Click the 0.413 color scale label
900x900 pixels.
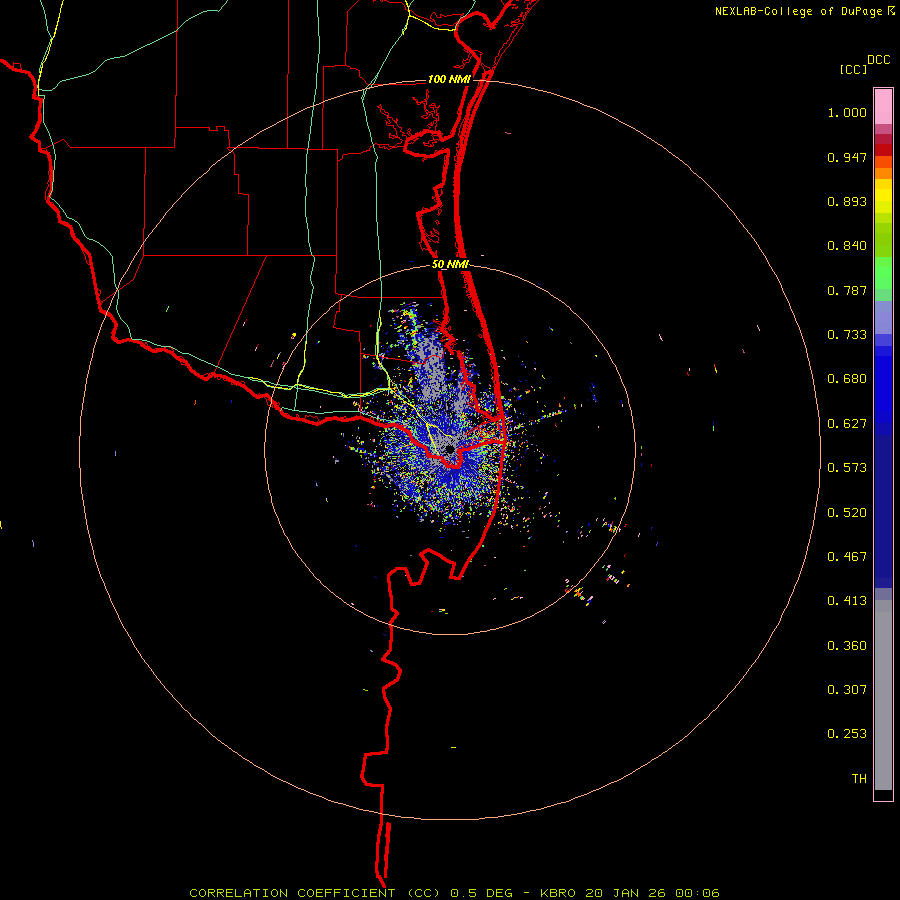(x=847, y=601)
